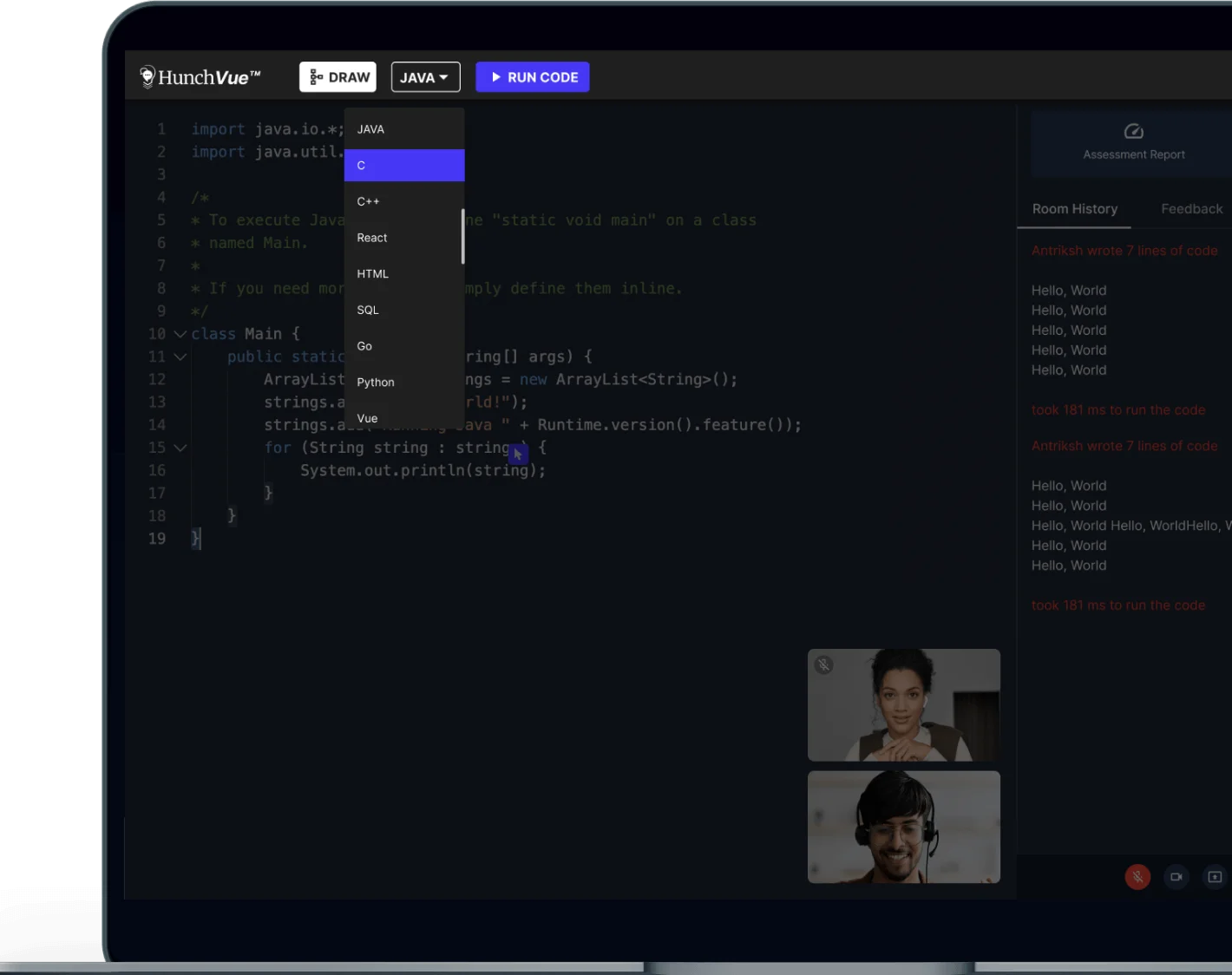Unmute the microphone in call controls
Viewport: 1232px width, 975px height.
(x=1137, y=877)
